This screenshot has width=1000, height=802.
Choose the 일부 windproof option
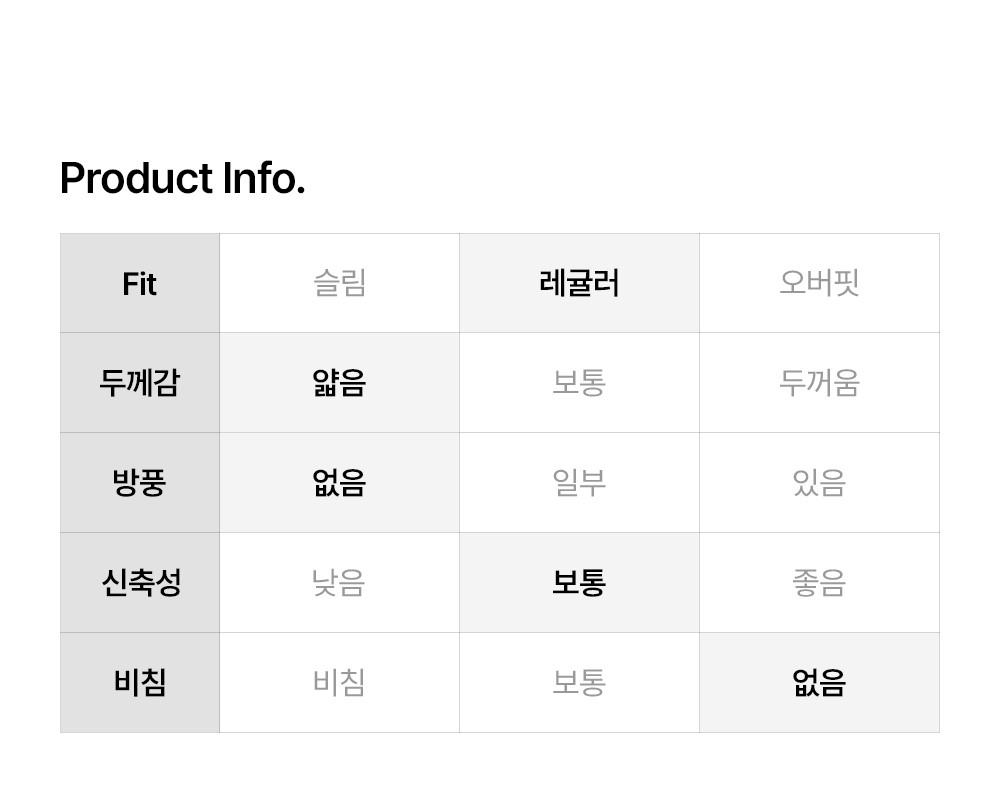(x=579, y=483)
